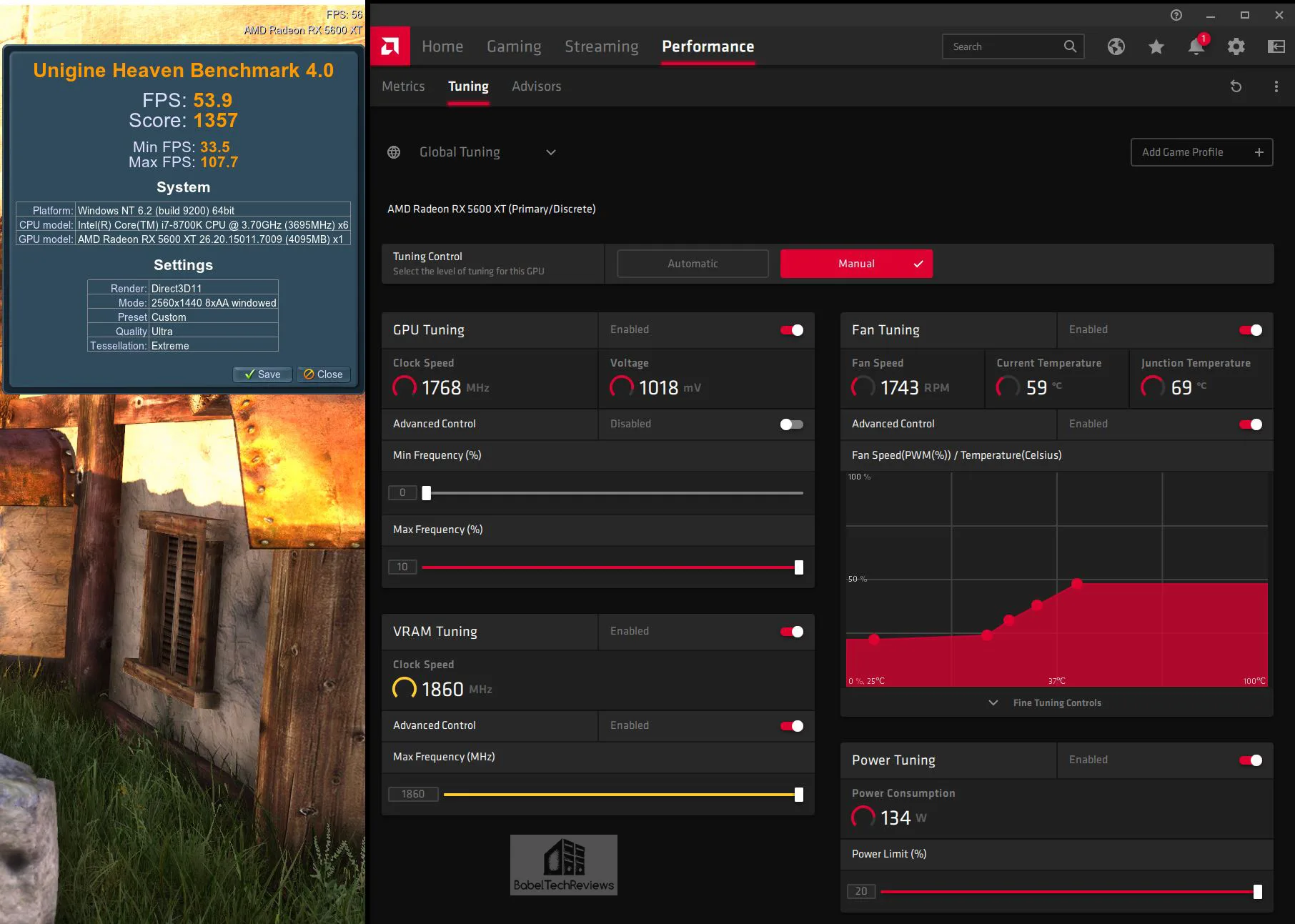Open the Streaming tab
The width and height of the screenshot is (1295, 924).
click(x=602, y=46)
